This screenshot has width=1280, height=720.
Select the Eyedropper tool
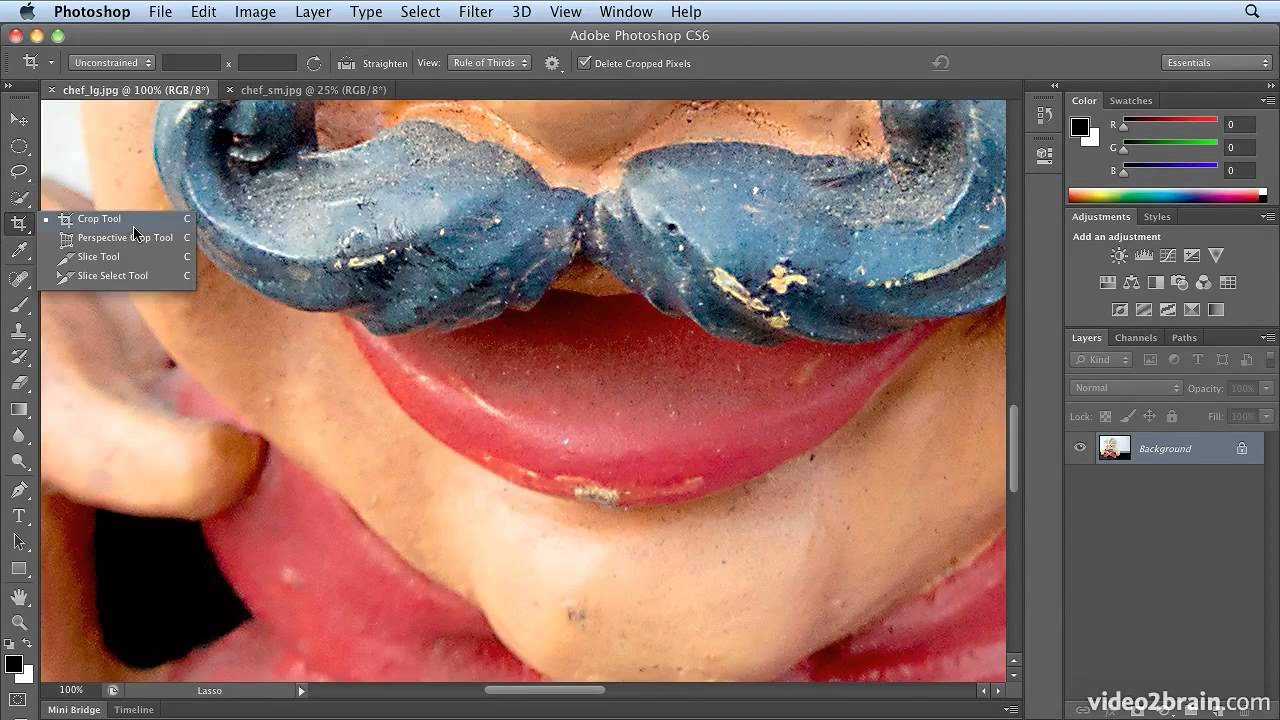tap(19, 251)
